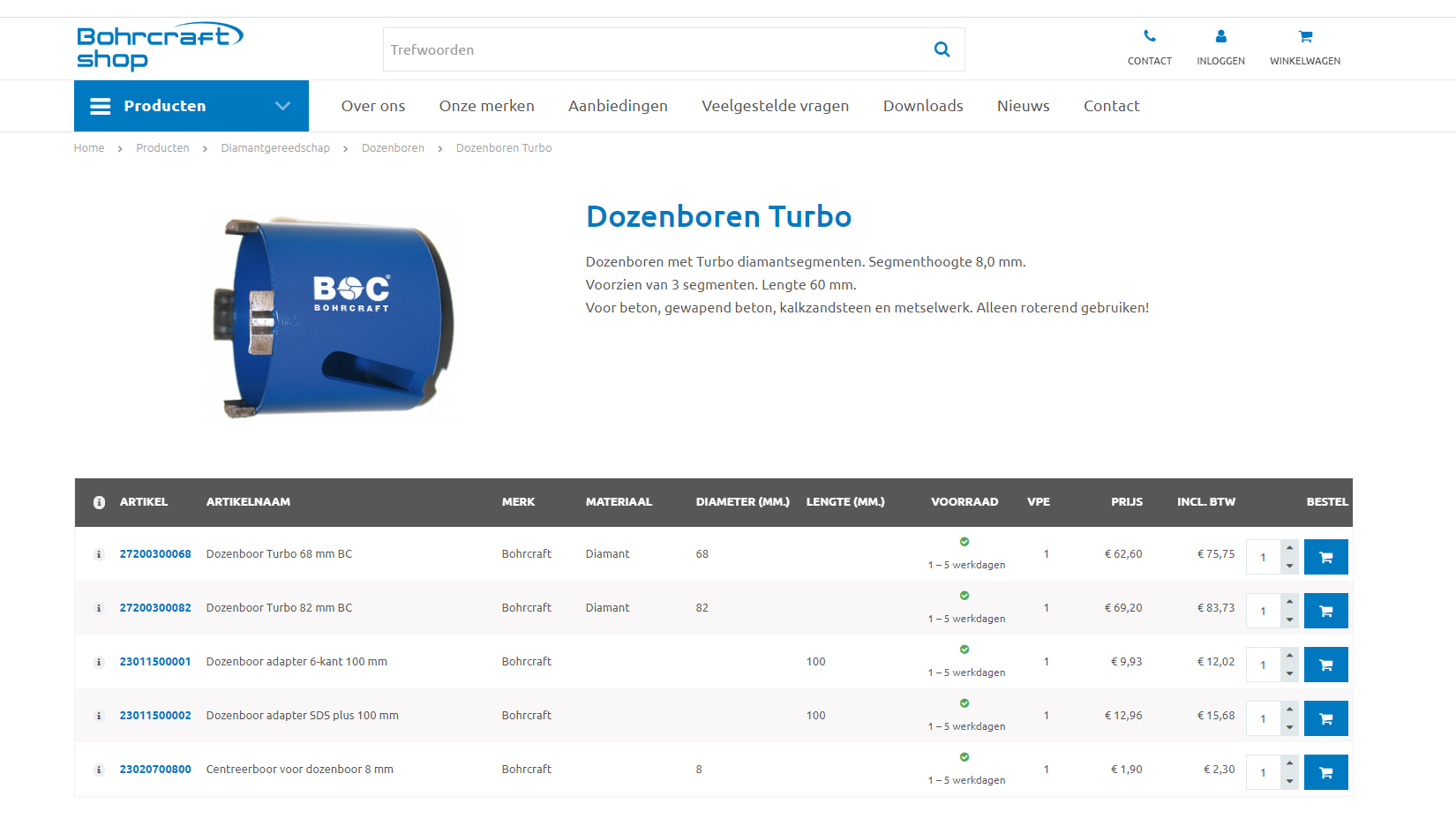Add Centreerboor voor dozenboor to cart
Image resolution: width=1456 pixels, height=834 pixels.
1325,771
